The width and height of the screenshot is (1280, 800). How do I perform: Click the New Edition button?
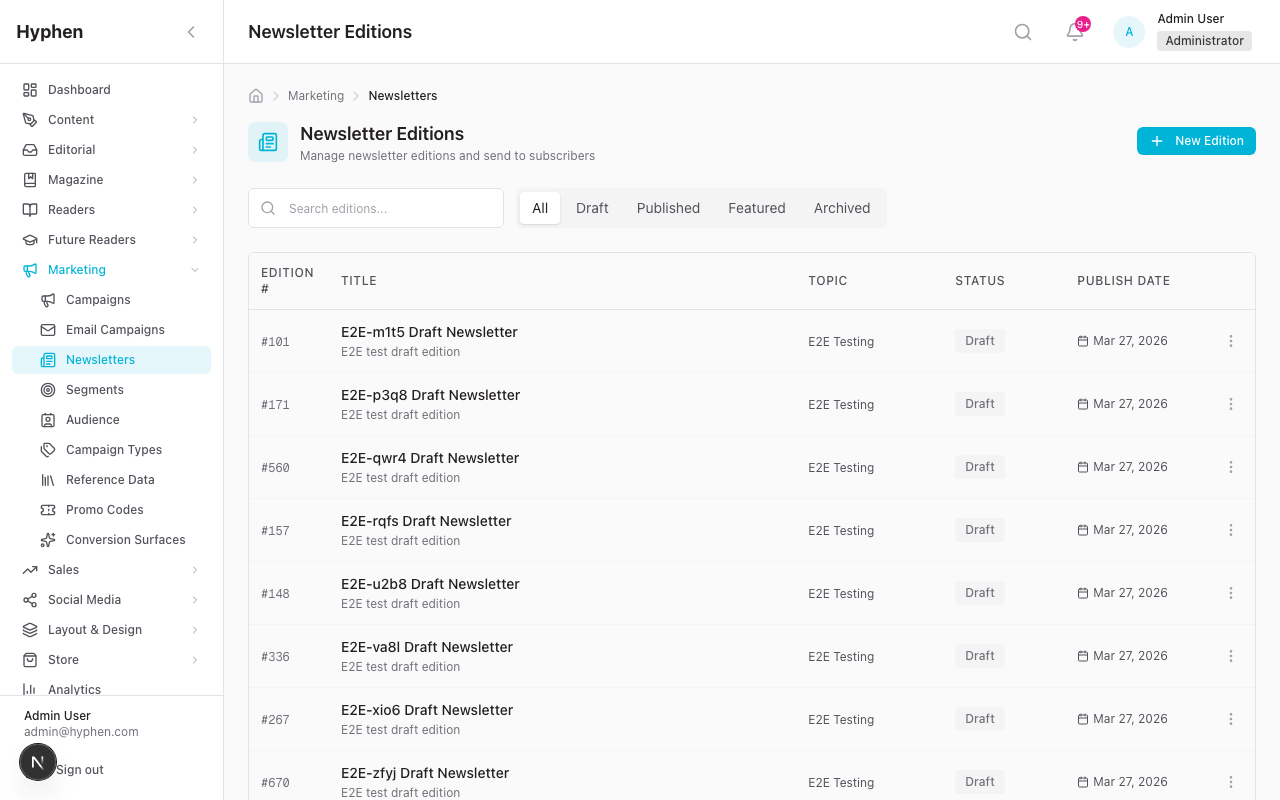tap(1196, 140)
